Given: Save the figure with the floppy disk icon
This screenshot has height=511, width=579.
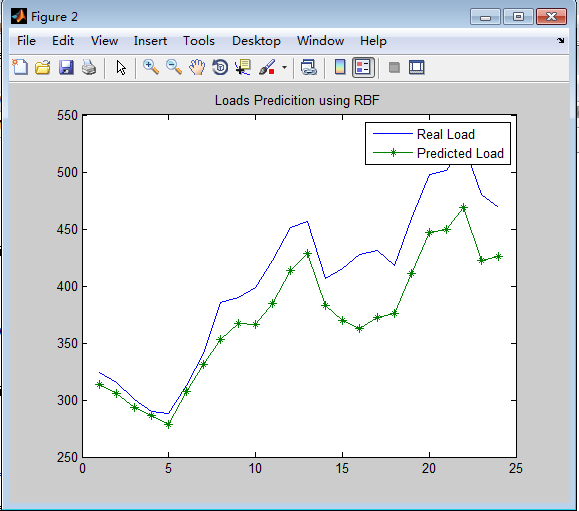Looking at the screenshot, I should [66, 68].
